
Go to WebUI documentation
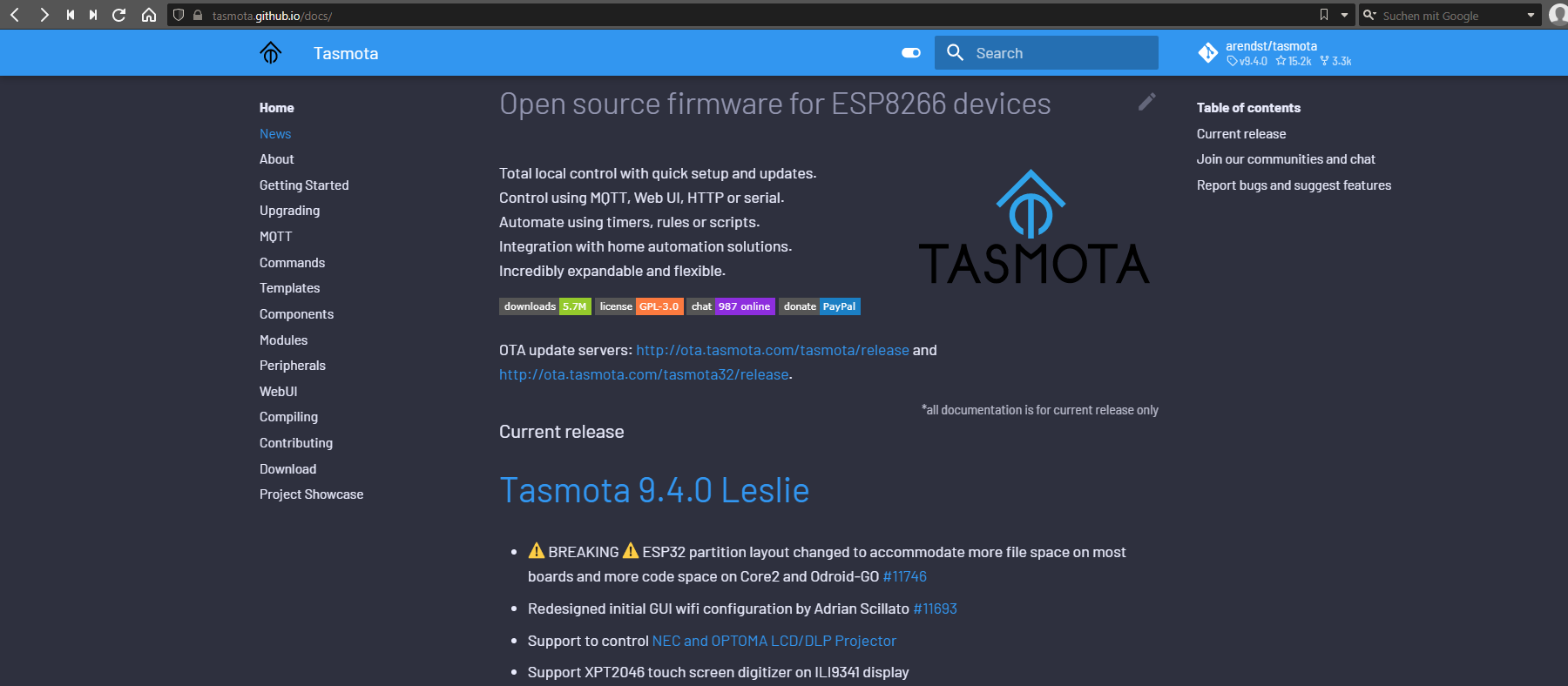(279, 392)
